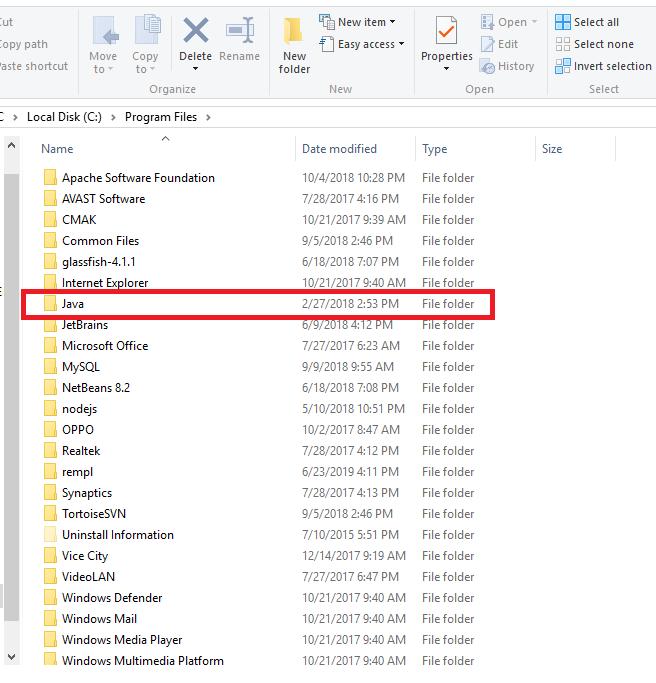
Task: Select Program Files in address bar
Action: [161, 117]
